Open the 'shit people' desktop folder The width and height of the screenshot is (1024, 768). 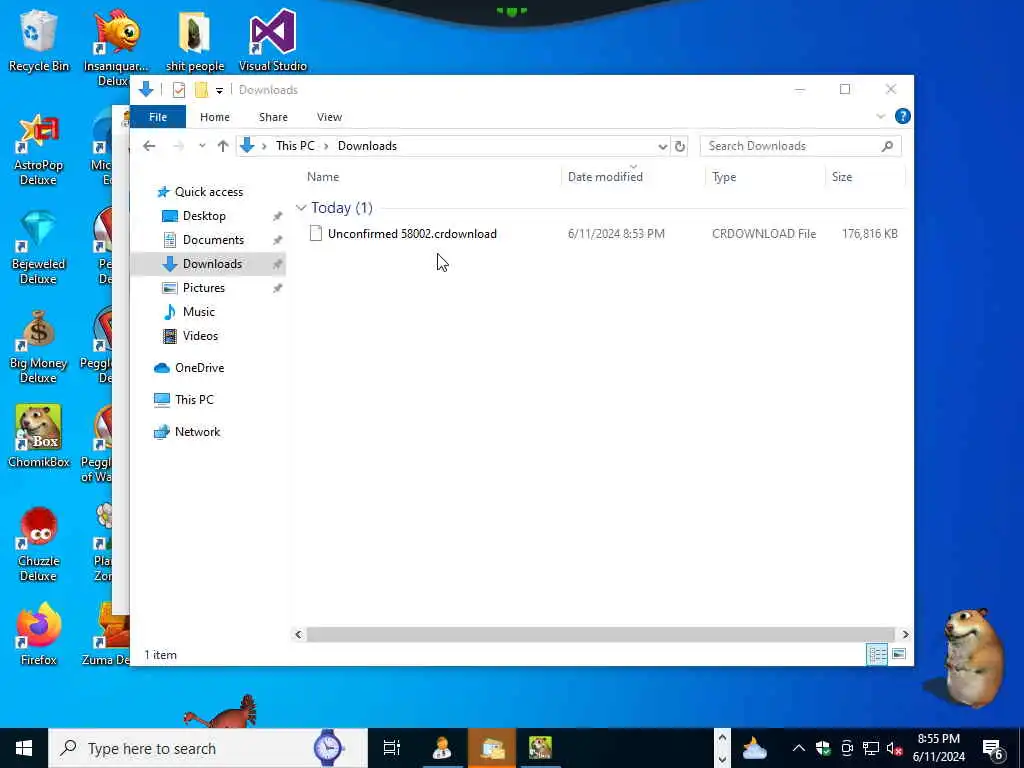tap(195, 40)
